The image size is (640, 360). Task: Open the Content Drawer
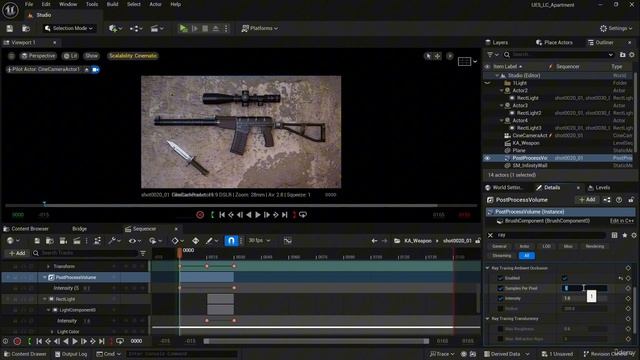pos(25,354)
